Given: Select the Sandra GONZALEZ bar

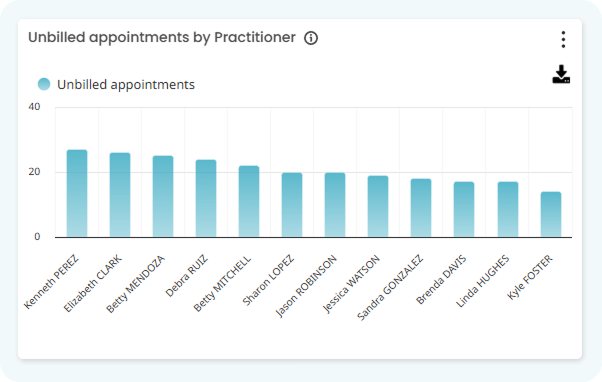Looking at the screenshot, I should [x=421, y=208].
